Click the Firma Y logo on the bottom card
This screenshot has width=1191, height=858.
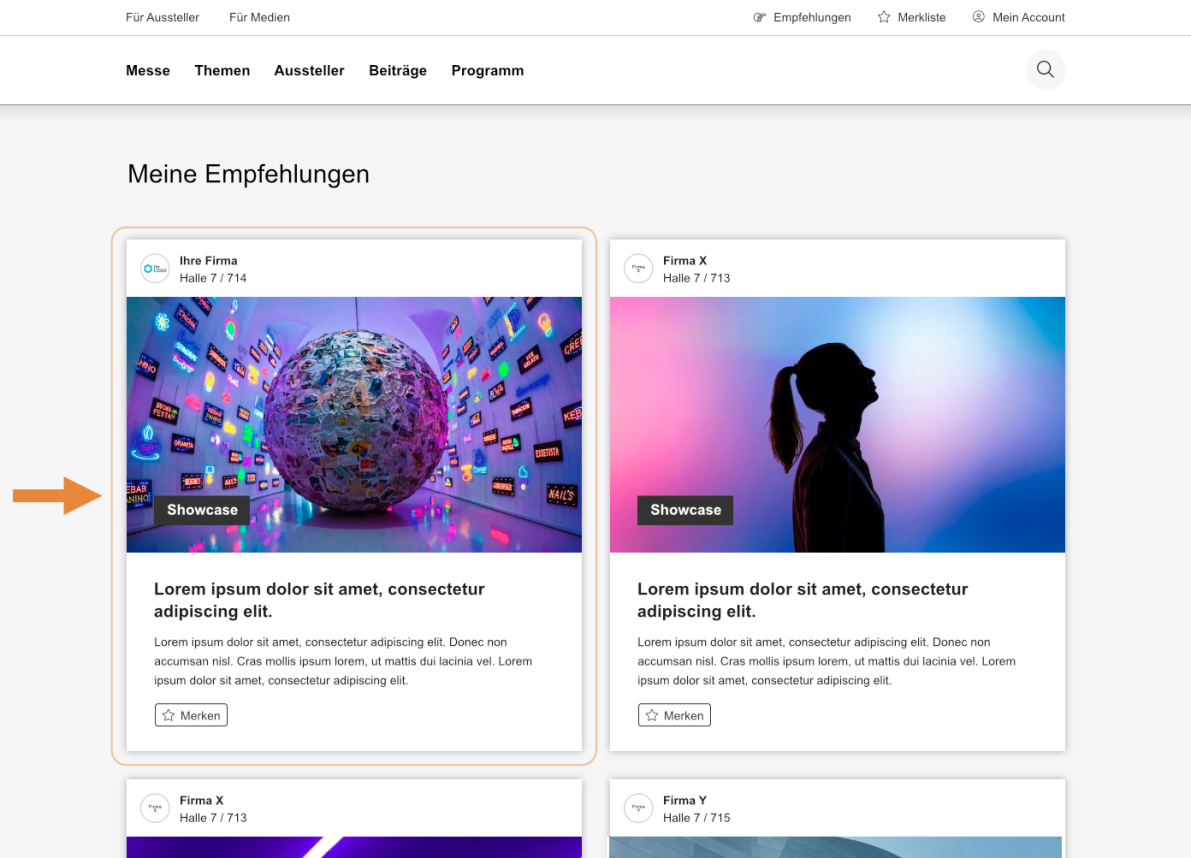pos(638,808)
